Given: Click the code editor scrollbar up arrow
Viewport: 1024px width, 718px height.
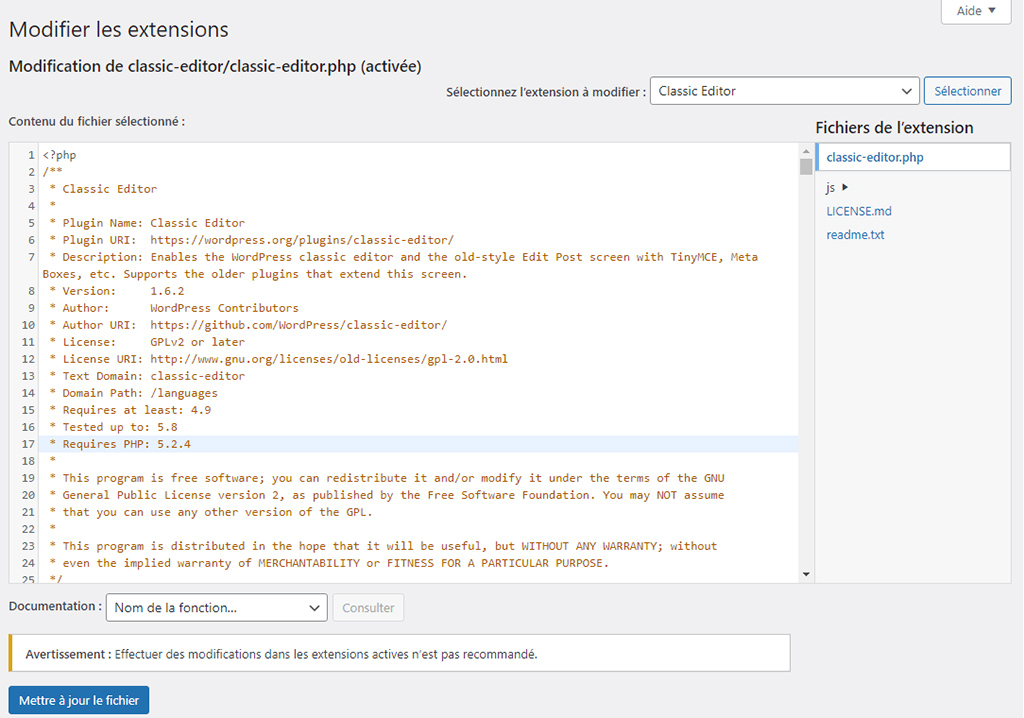Looking at the screenshot, I should tap(806, 150).
